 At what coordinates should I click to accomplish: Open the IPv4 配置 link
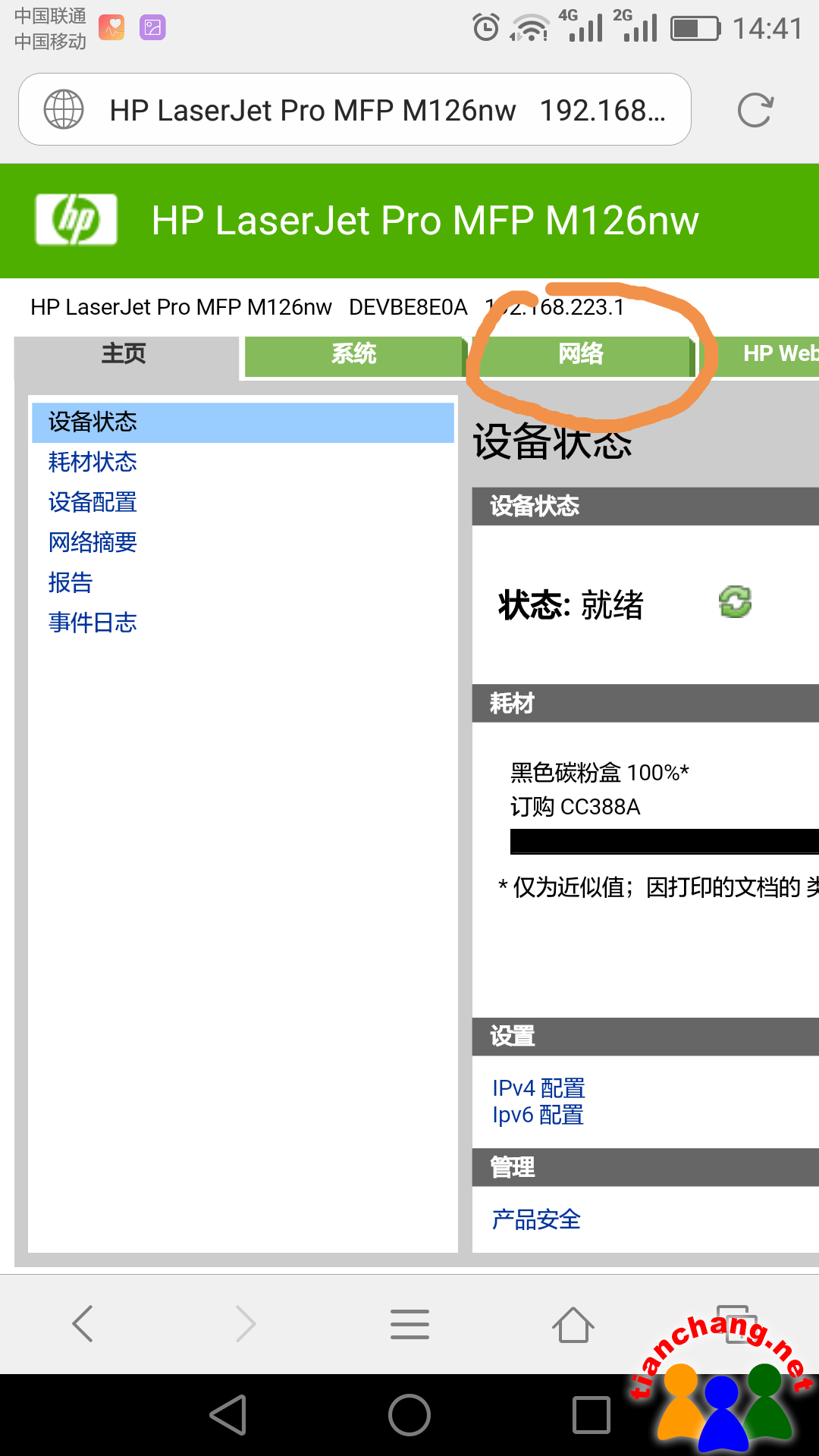coord(538,1088)
